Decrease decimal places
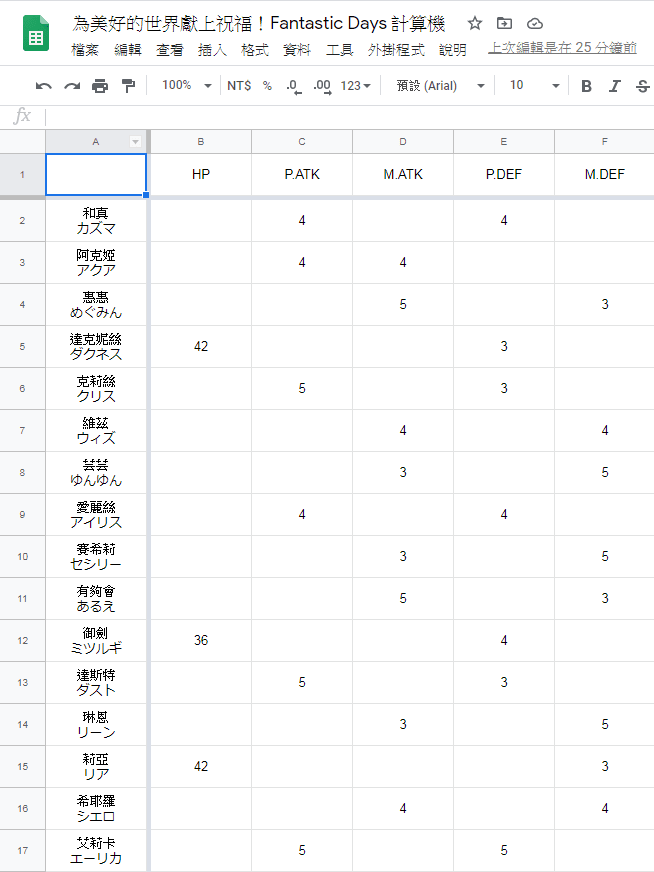The height and width of the screenshot is (872, 654). coord(294,86)
